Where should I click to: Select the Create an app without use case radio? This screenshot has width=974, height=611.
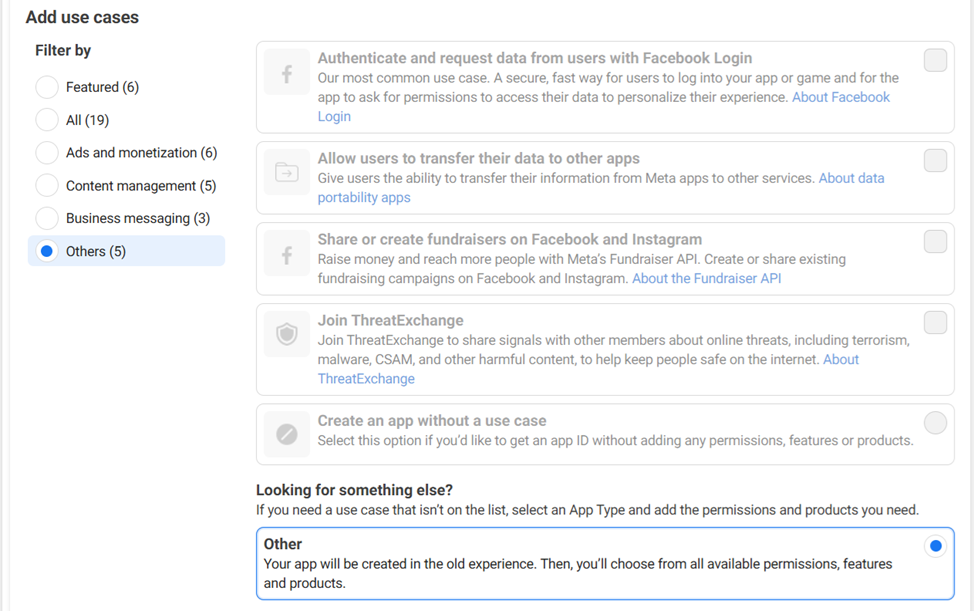pyautogui.click(x=935, y=422)
